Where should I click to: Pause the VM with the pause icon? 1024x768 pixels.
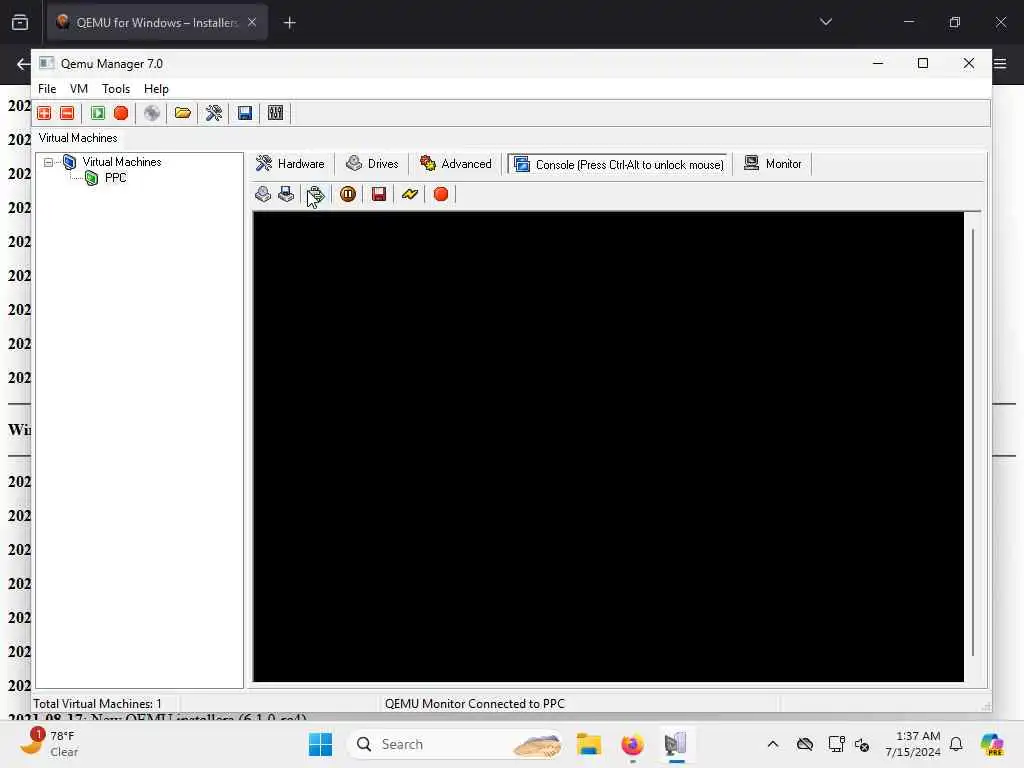point(348,194)
